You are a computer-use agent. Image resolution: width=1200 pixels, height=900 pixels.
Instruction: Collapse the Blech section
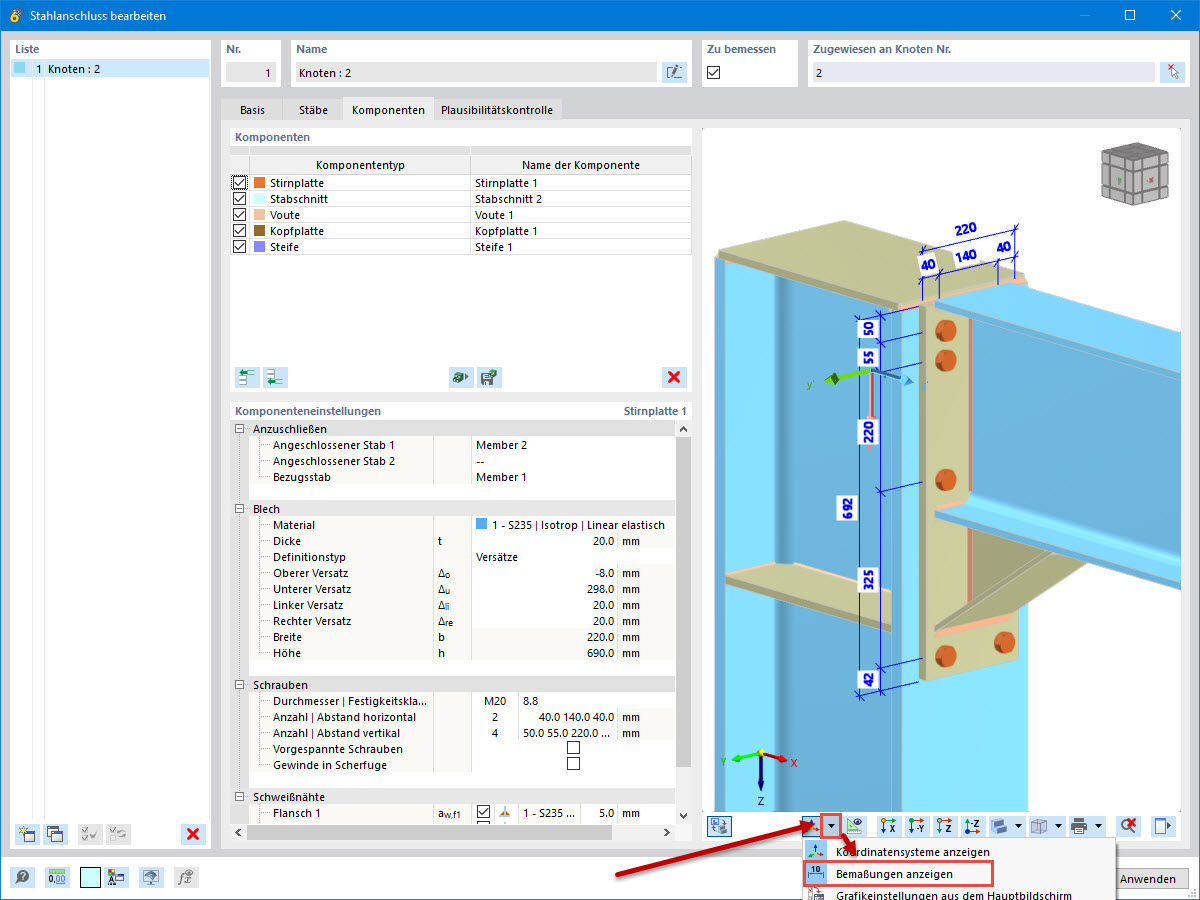(x=240, y=509)
